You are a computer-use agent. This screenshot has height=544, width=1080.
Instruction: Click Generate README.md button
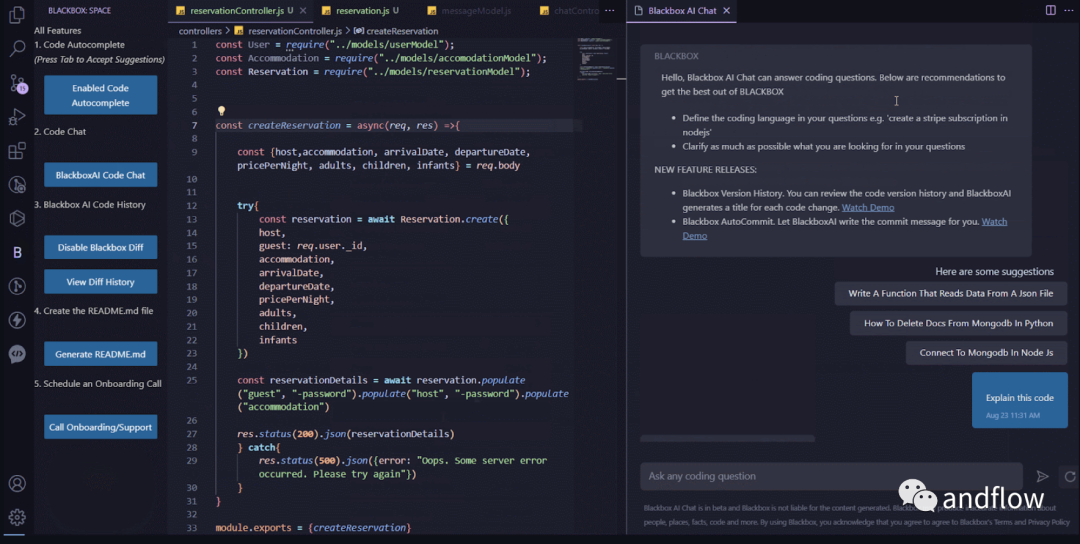click(x=101, y=354)
